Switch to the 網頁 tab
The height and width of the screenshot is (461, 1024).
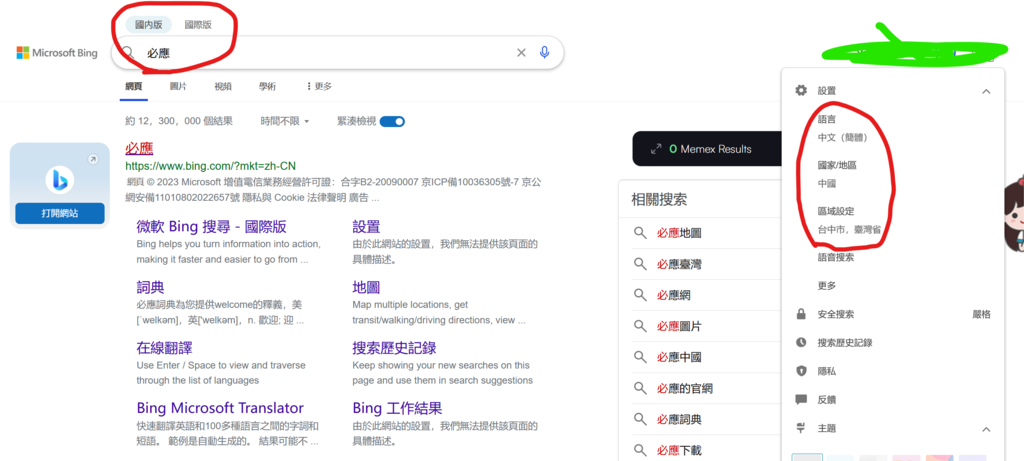[x=133, y=86]
